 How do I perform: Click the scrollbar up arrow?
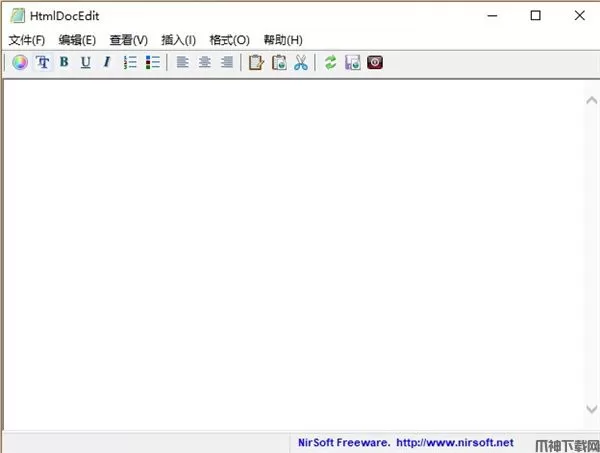coord(592,100)
